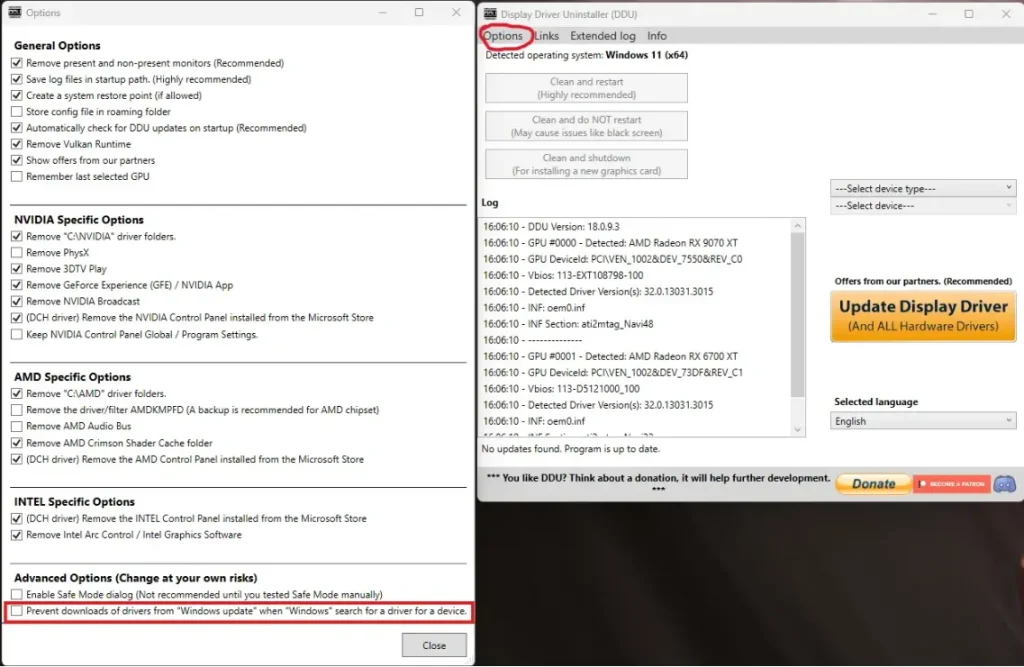Maximize the Display Driver Uninstaller window
This screenshot has height=667, width=1024.
pos(969,14)
